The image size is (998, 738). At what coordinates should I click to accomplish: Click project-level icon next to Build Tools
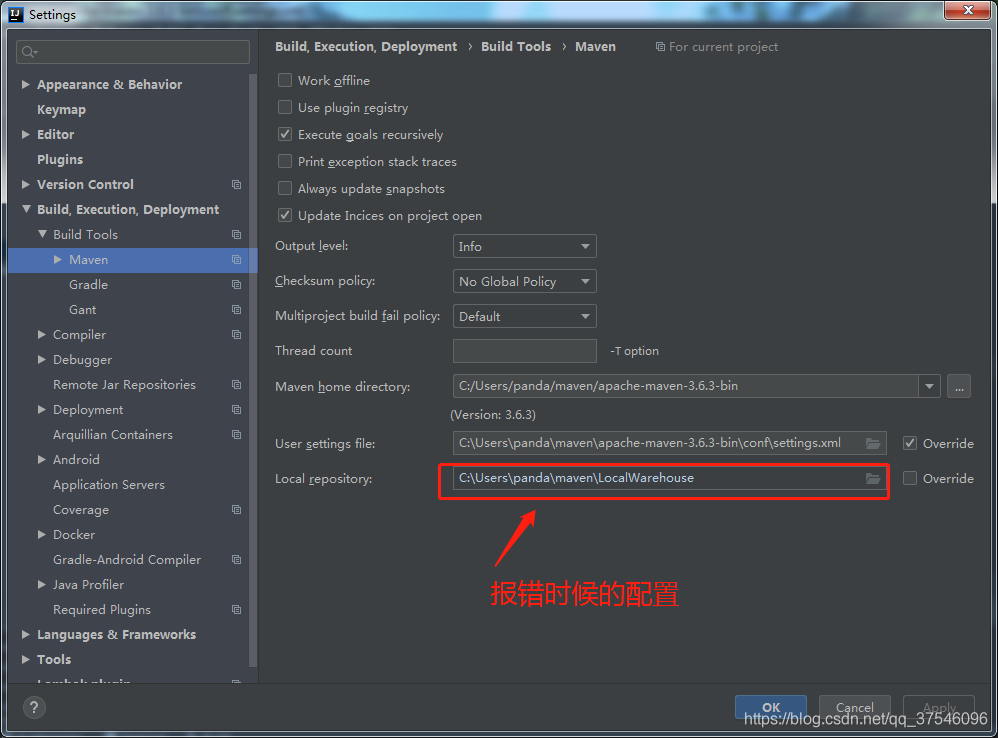coord(237,235)
